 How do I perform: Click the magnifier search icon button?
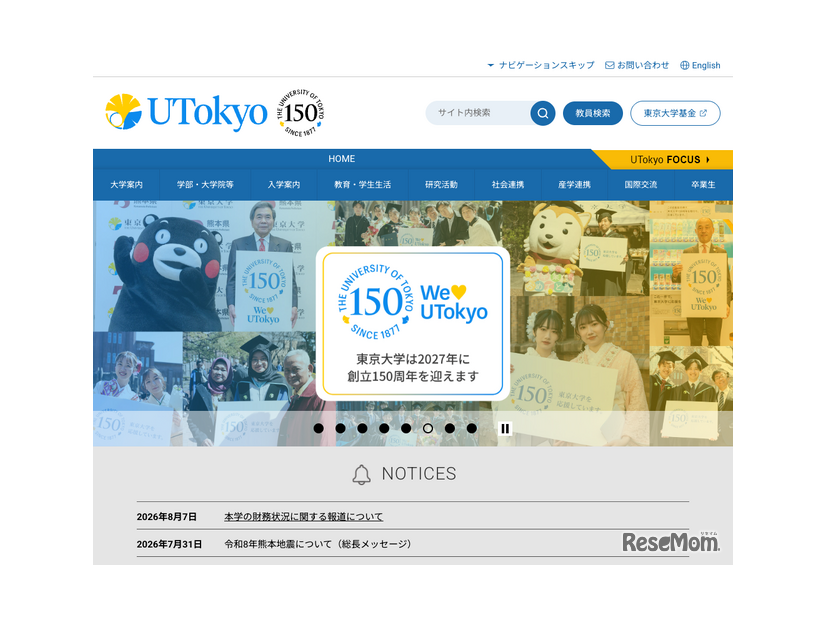click(543, 113)
